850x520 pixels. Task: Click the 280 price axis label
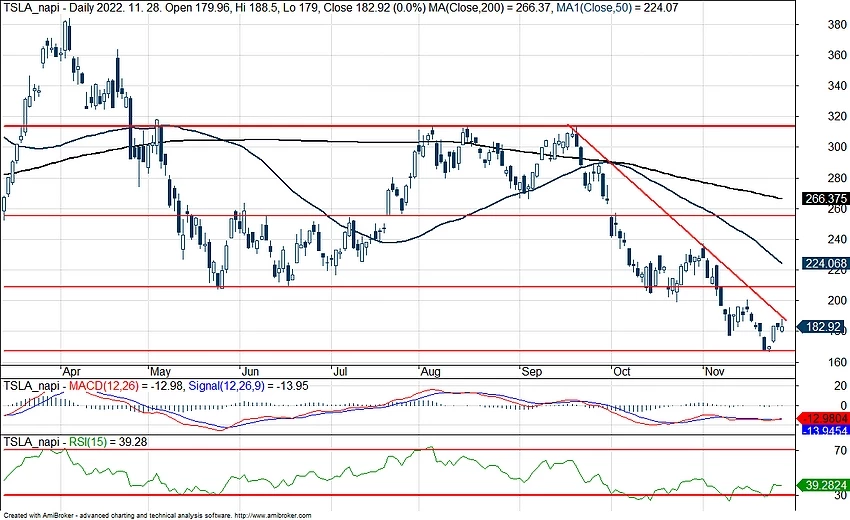(x=837, y=178)
